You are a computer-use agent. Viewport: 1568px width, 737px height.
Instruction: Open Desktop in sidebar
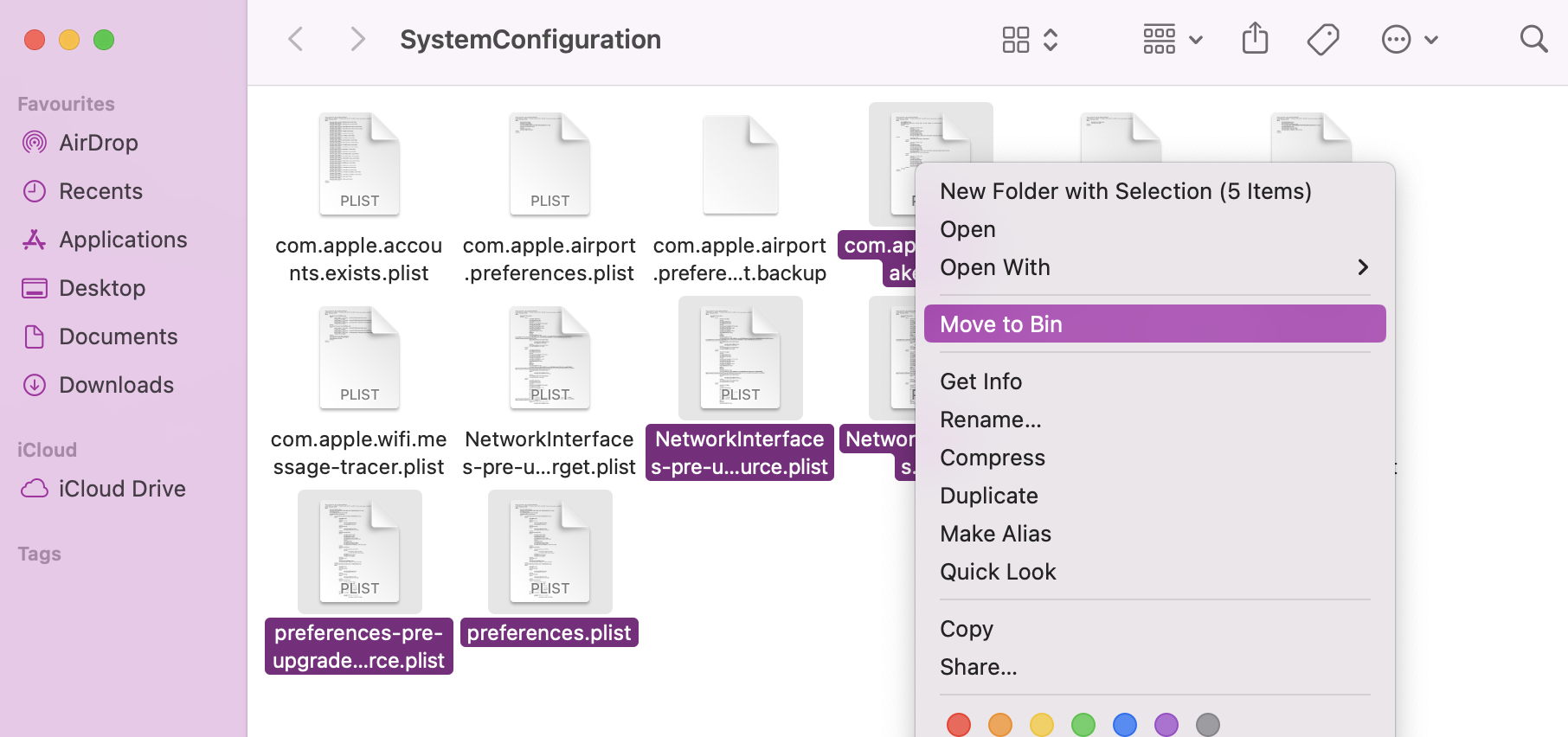(x=84, y=288)
